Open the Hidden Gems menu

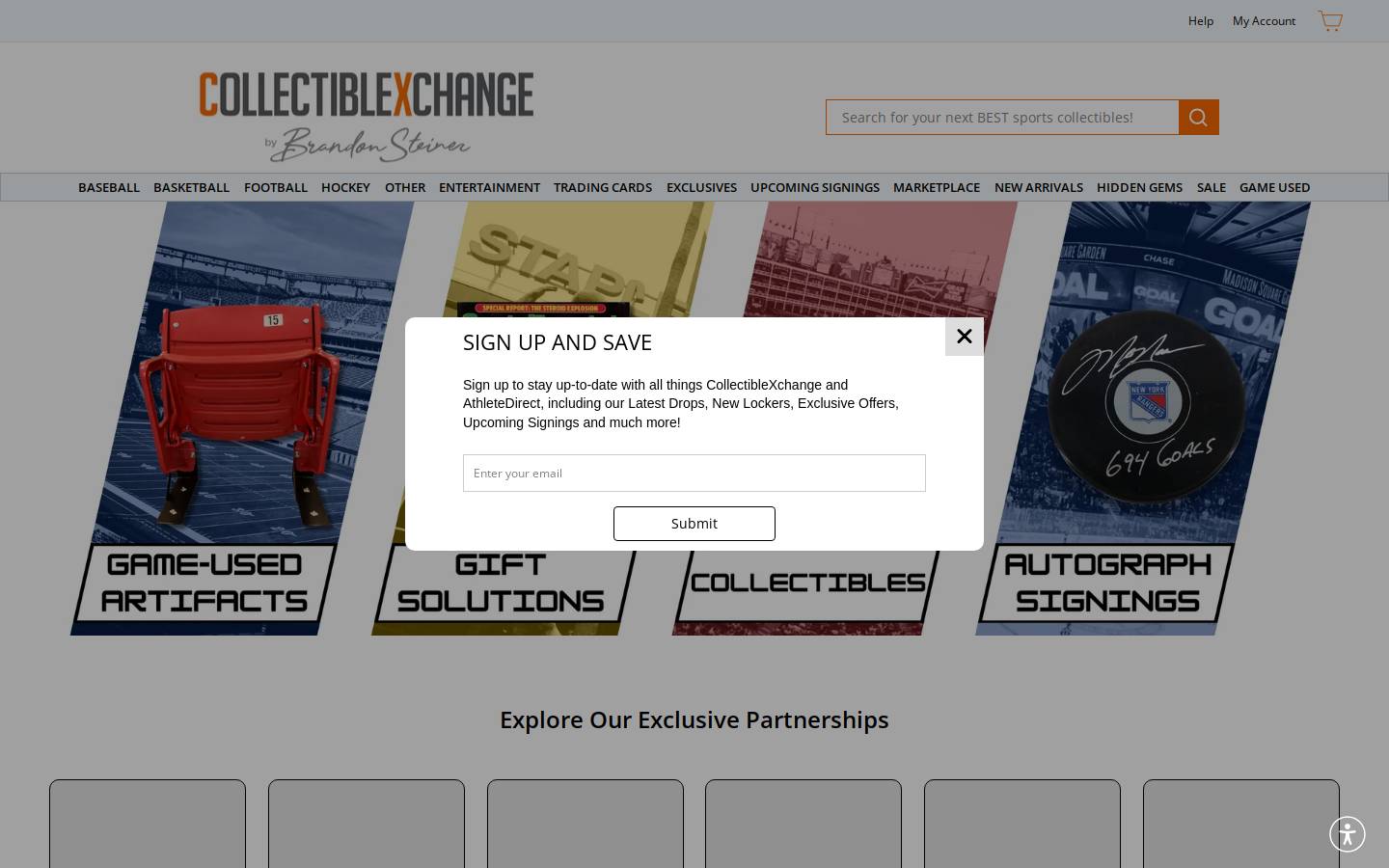[1139, 187]
